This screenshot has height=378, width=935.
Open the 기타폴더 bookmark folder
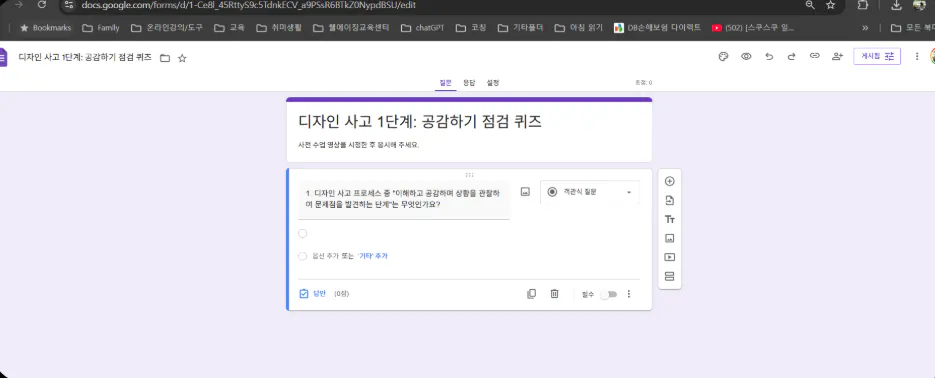(x=521, y=28)
